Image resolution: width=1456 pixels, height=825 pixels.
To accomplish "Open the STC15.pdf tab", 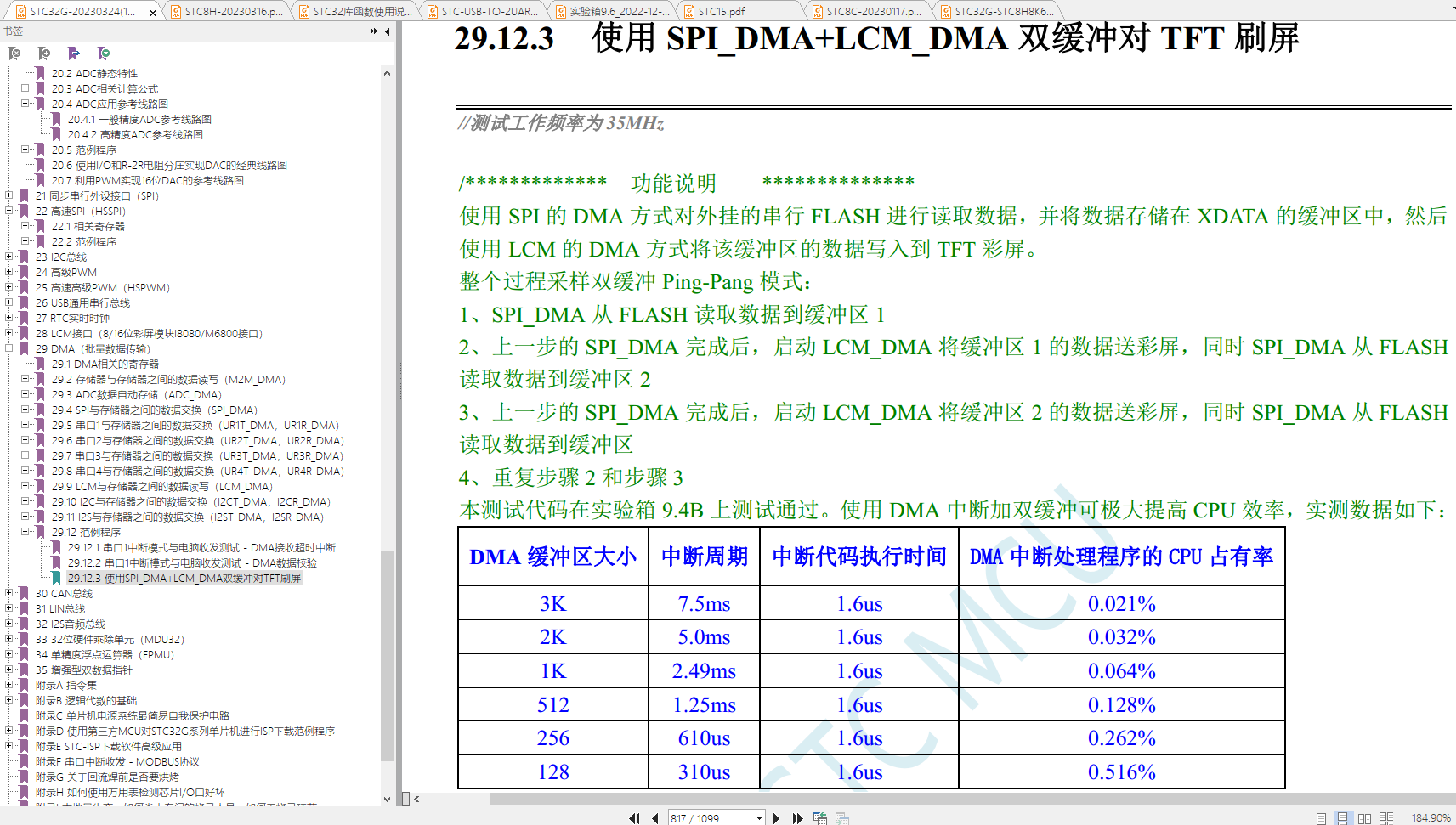I will pos(721,11).
